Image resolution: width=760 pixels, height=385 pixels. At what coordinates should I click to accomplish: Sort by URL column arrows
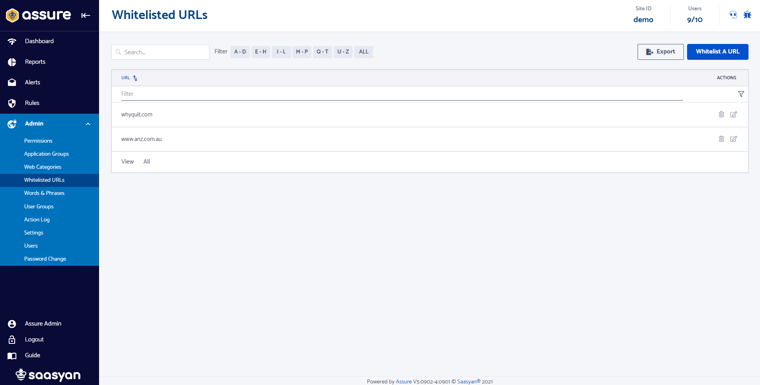click(135, 78)
